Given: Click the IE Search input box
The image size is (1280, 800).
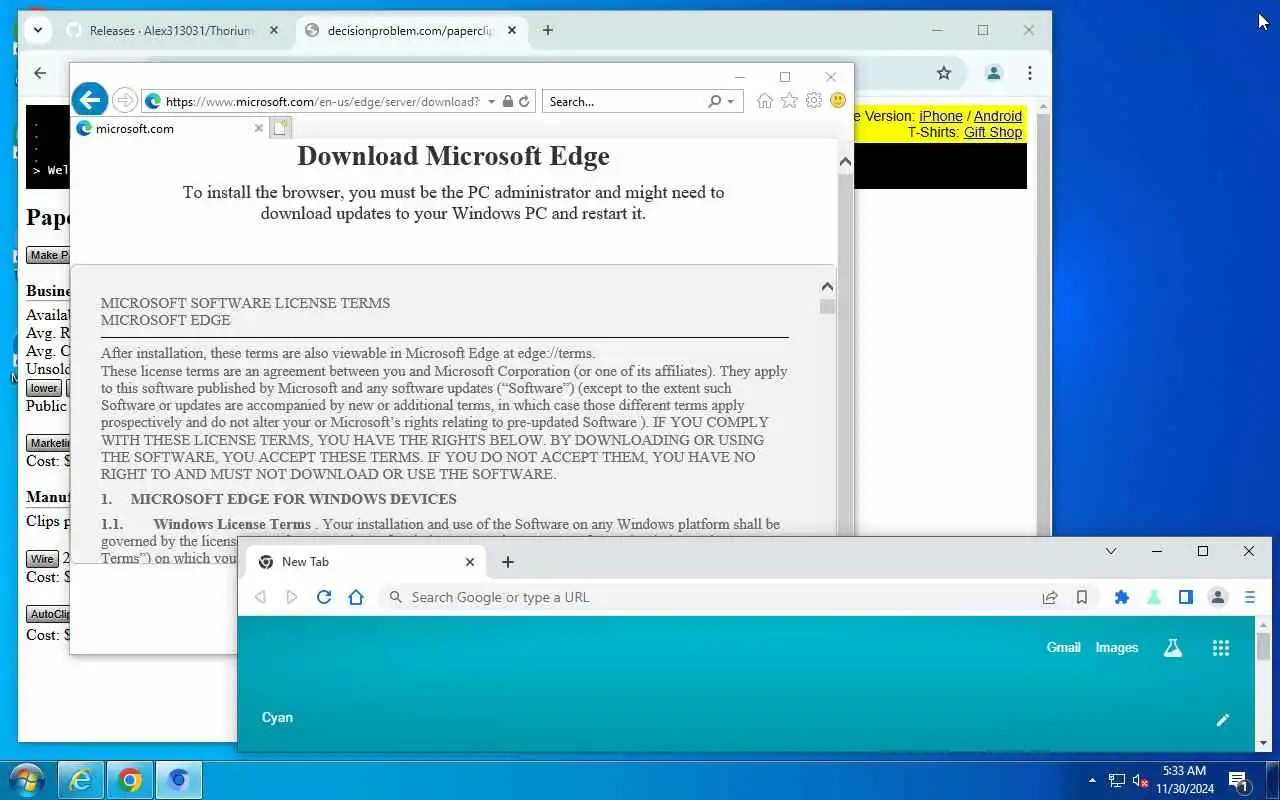Looking at the screenshot, I should pos(625,101).
